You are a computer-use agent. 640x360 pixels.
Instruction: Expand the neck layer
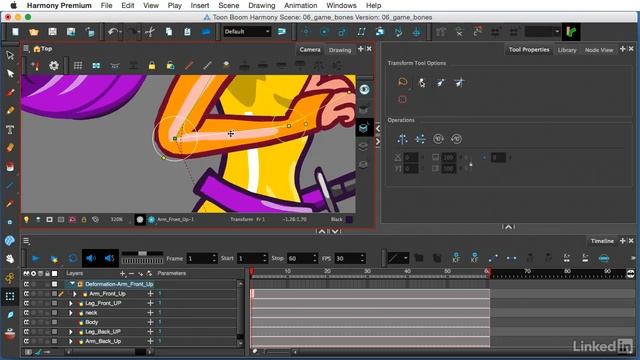pos(71,313)
